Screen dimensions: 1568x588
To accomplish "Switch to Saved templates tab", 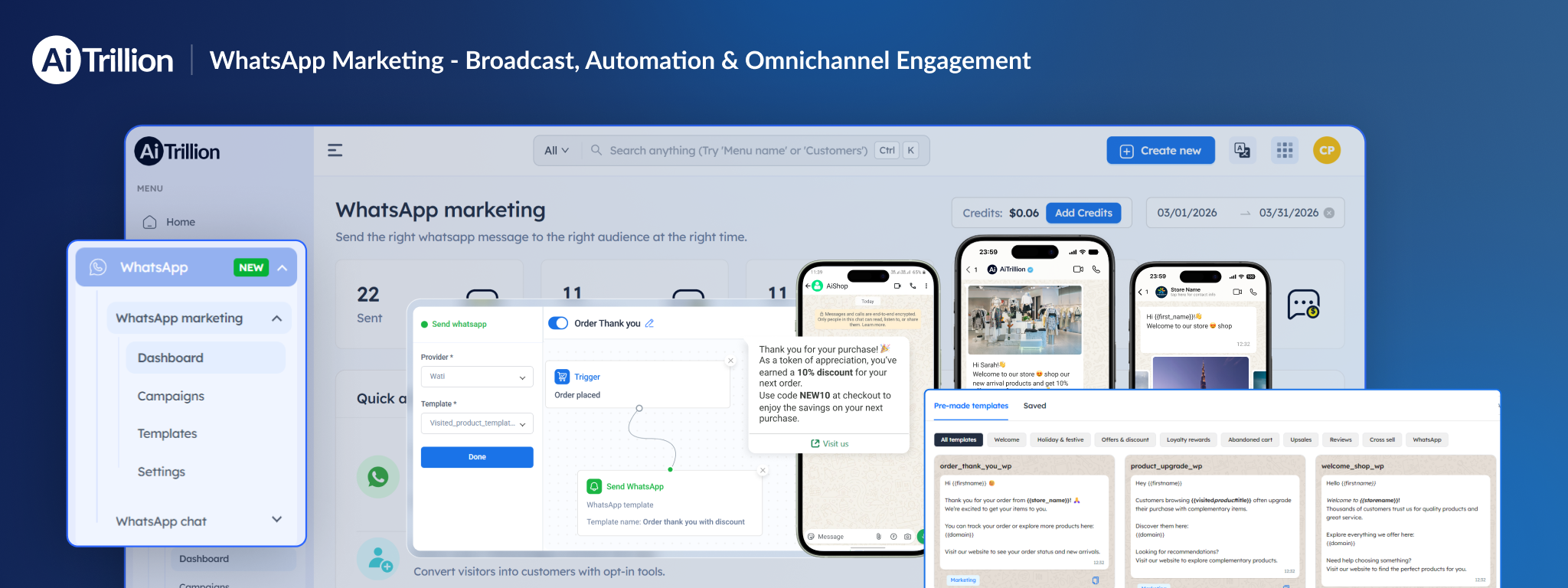I will click(1034, 406).
